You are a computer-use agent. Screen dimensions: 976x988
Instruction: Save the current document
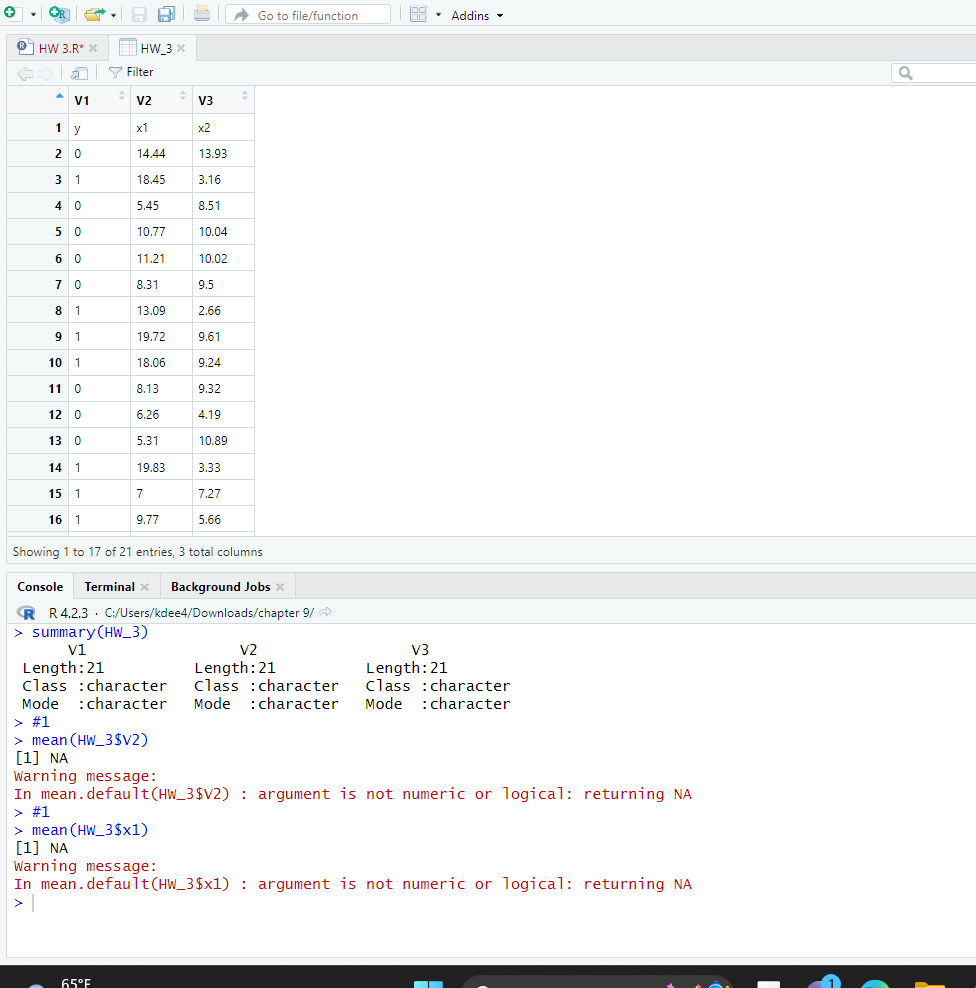coord(140,14)
